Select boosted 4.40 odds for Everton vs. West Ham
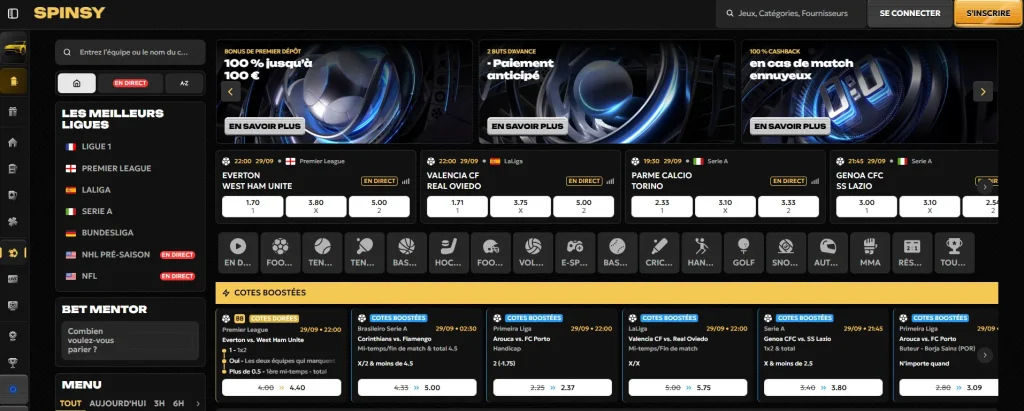 [281, 387]
